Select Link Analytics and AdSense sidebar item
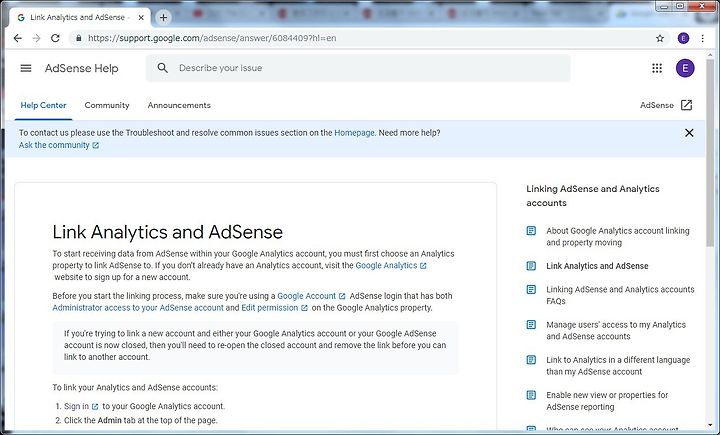The image size is (720, 435). click(597, 266)
